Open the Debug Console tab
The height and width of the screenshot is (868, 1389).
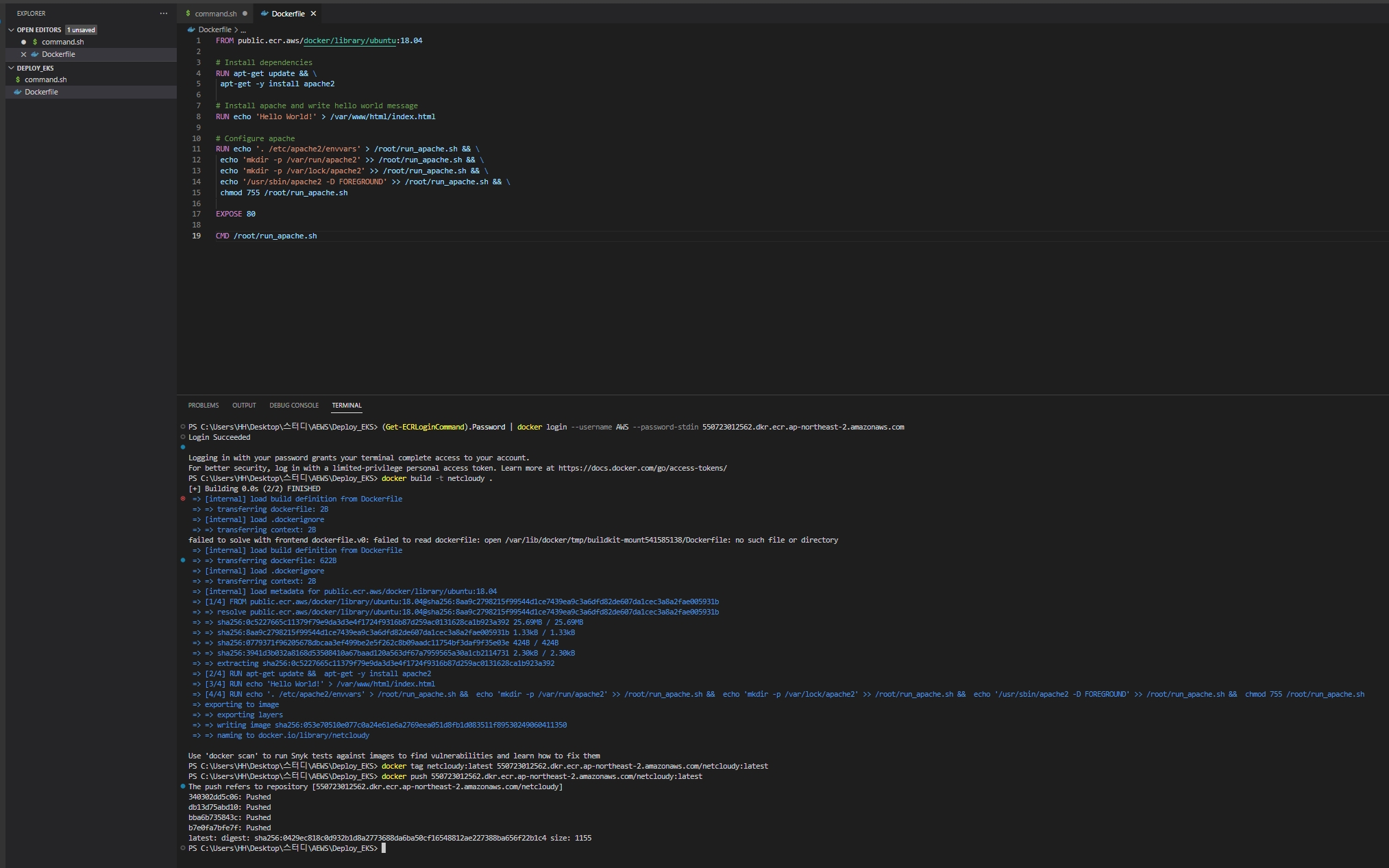(293, 406)
